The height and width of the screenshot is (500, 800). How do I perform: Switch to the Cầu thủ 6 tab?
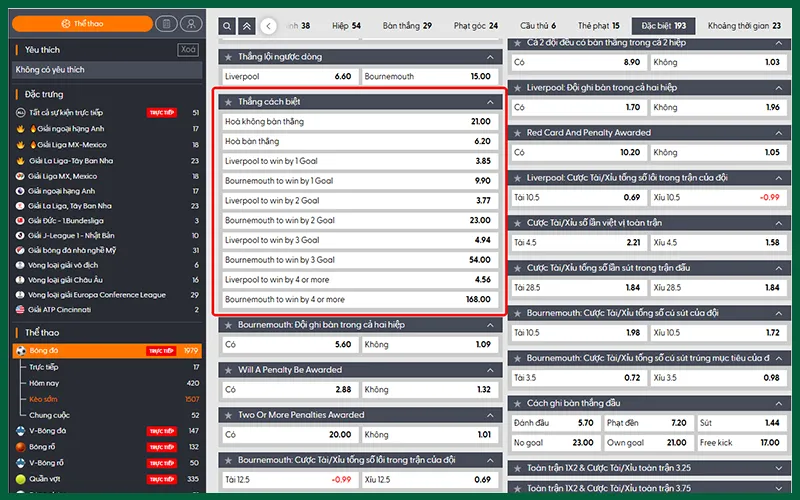[538, 26]
